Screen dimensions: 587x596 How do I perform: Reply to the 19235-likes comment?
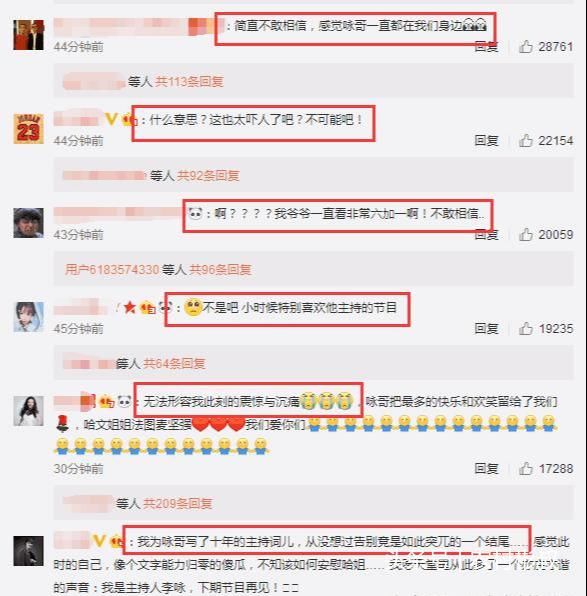point(486,328)
